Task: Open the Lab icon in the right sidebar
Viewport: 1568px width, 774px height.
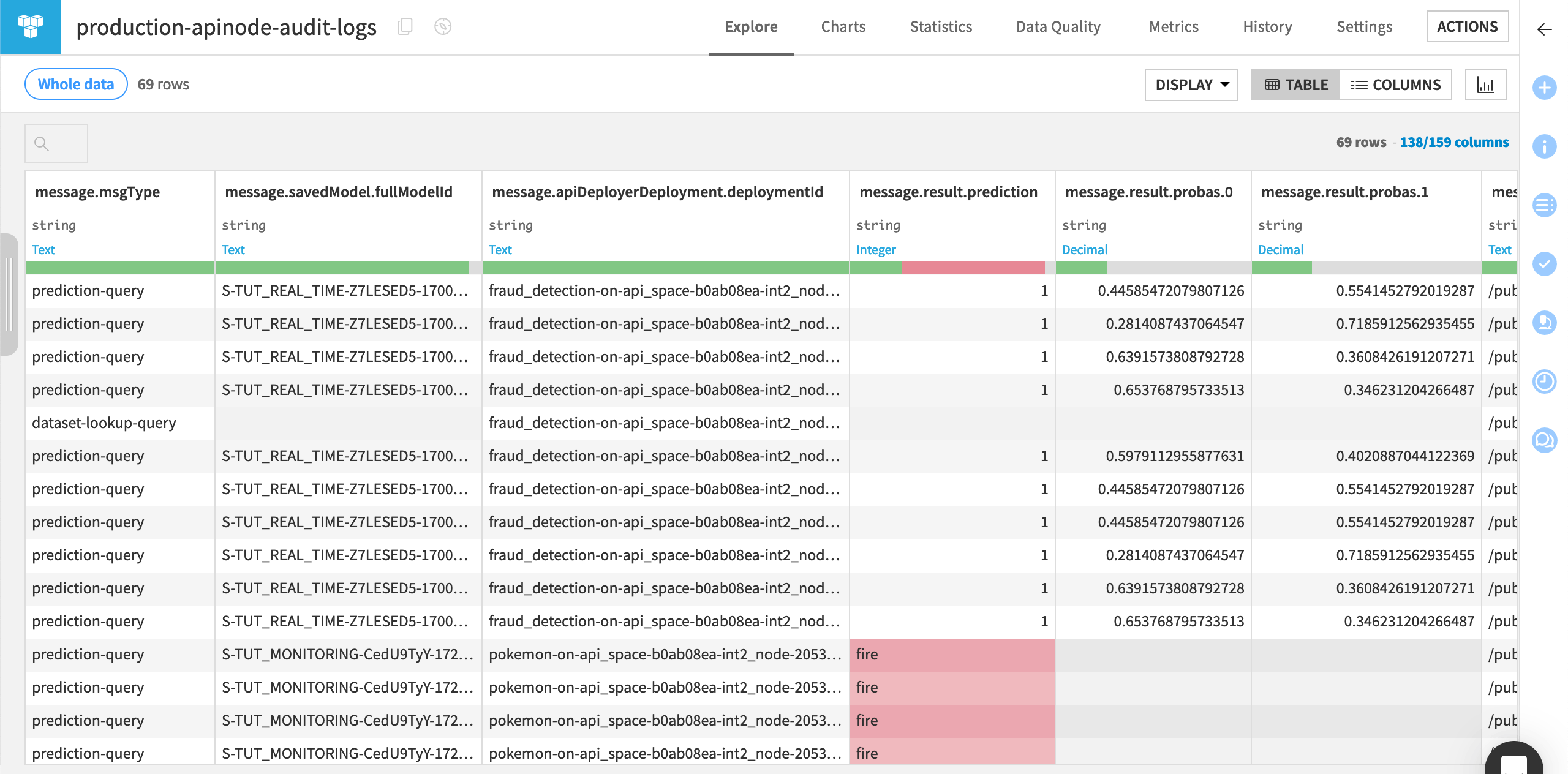Action: [x=1545, y=323]
